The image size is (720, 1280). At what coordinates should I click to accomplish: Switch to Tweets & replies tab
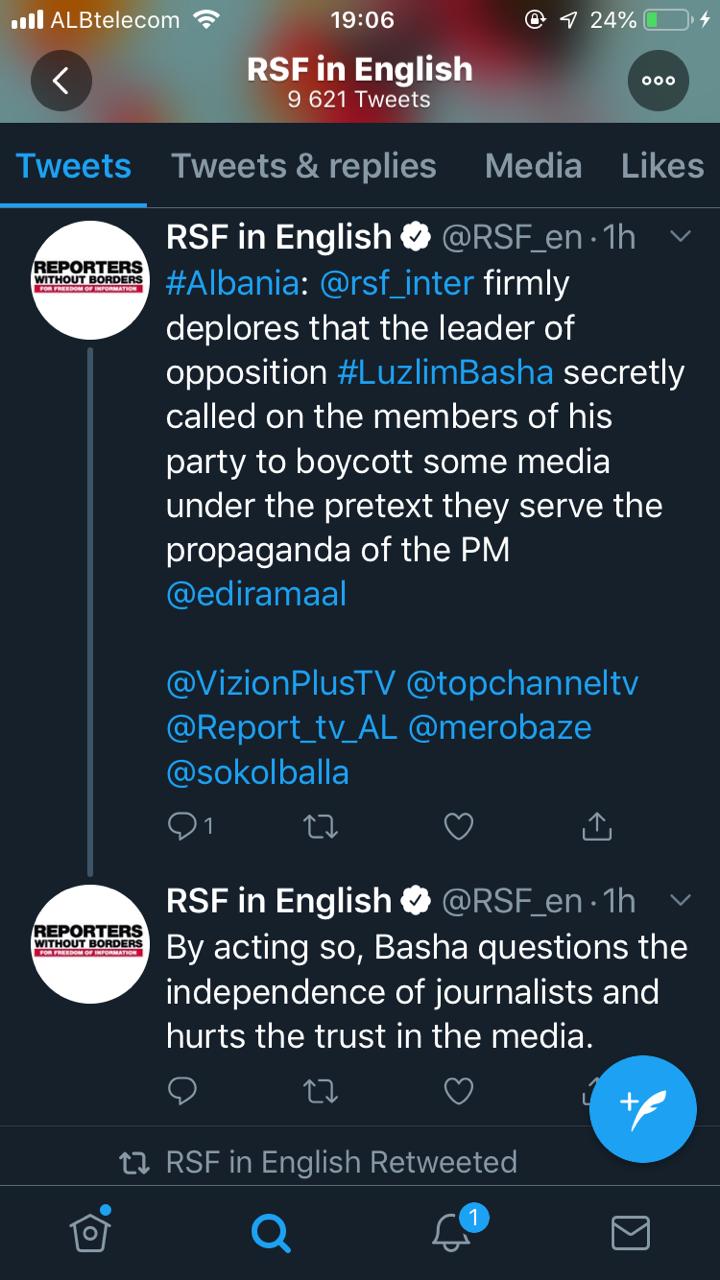[304, 166]
